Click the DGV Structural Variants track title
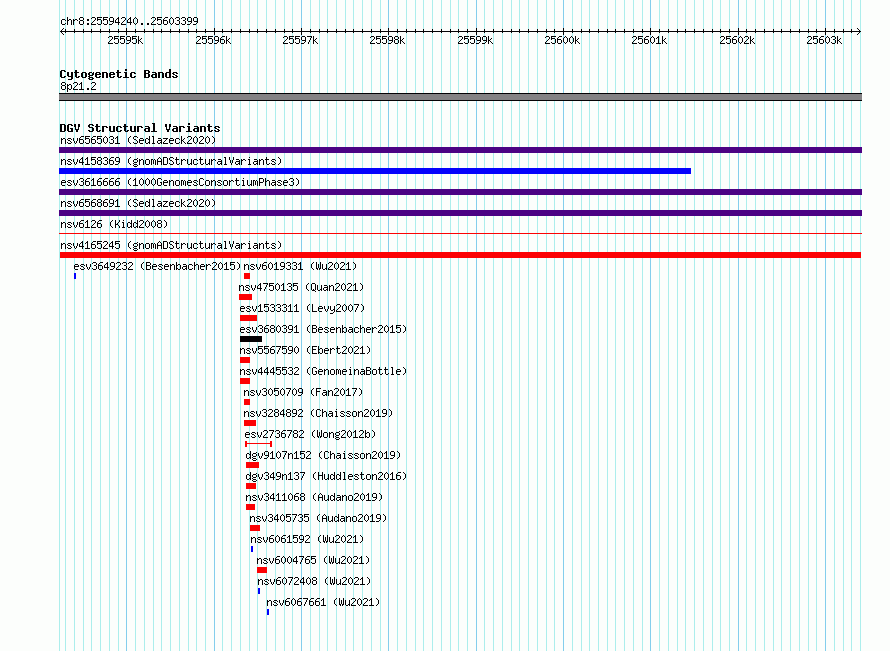The width and height of the screenshot is (890, 651). click(140, 128)
